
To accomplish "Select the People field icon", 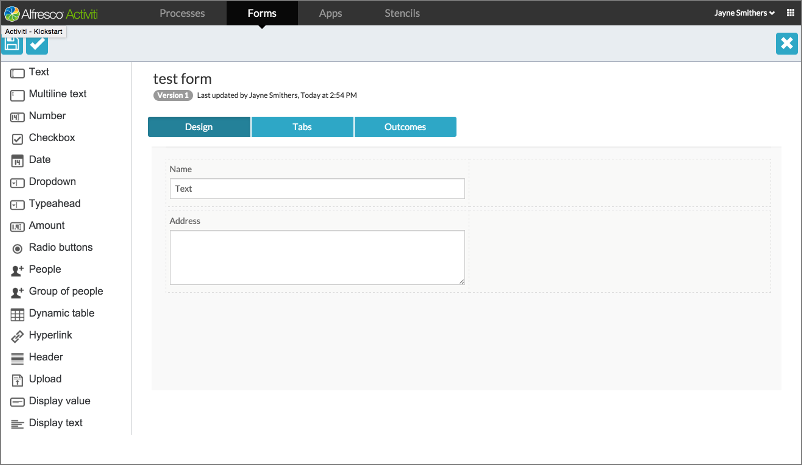I will click(x=17, y=271).
